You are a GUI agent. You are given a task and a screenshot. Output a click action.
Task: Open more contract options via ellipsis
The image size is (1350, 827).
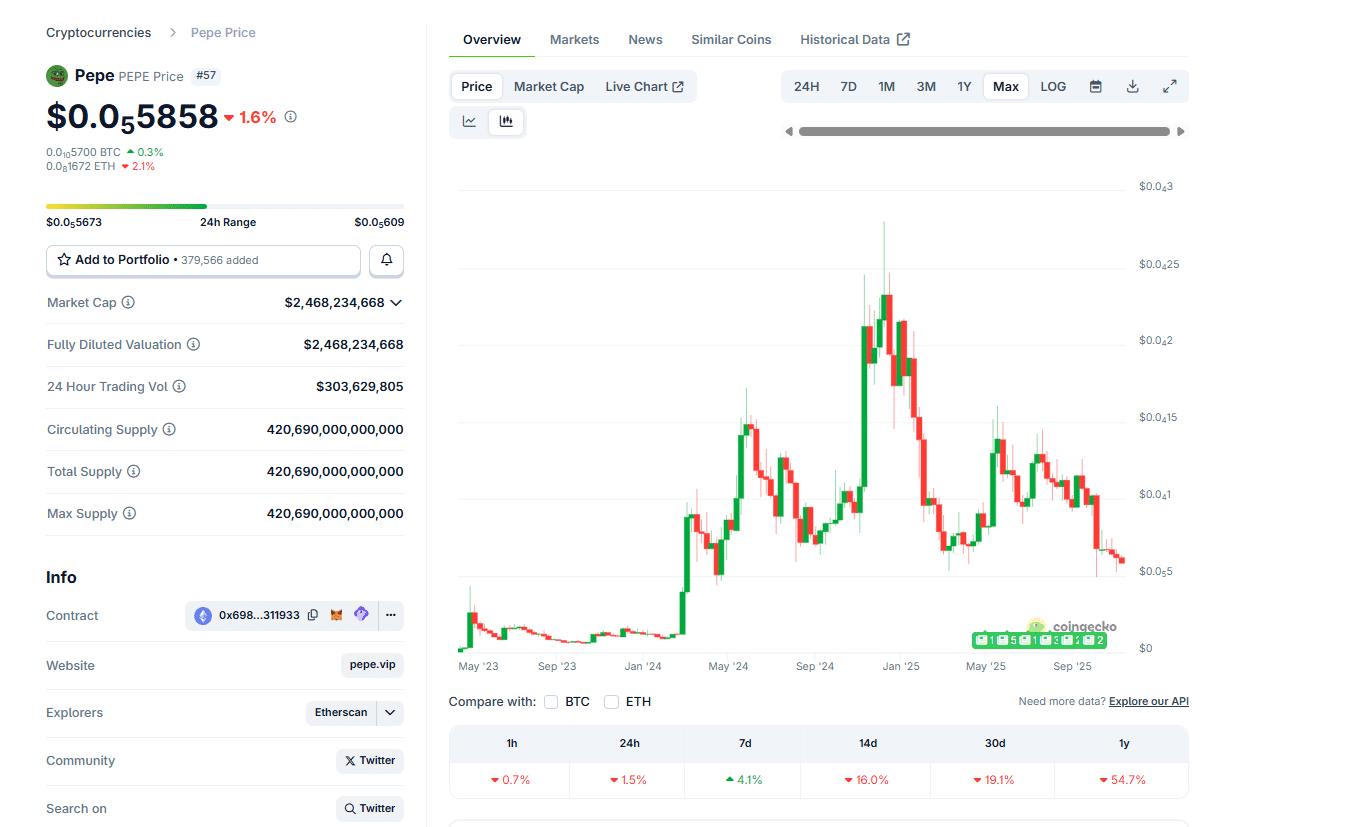point(390,615)
